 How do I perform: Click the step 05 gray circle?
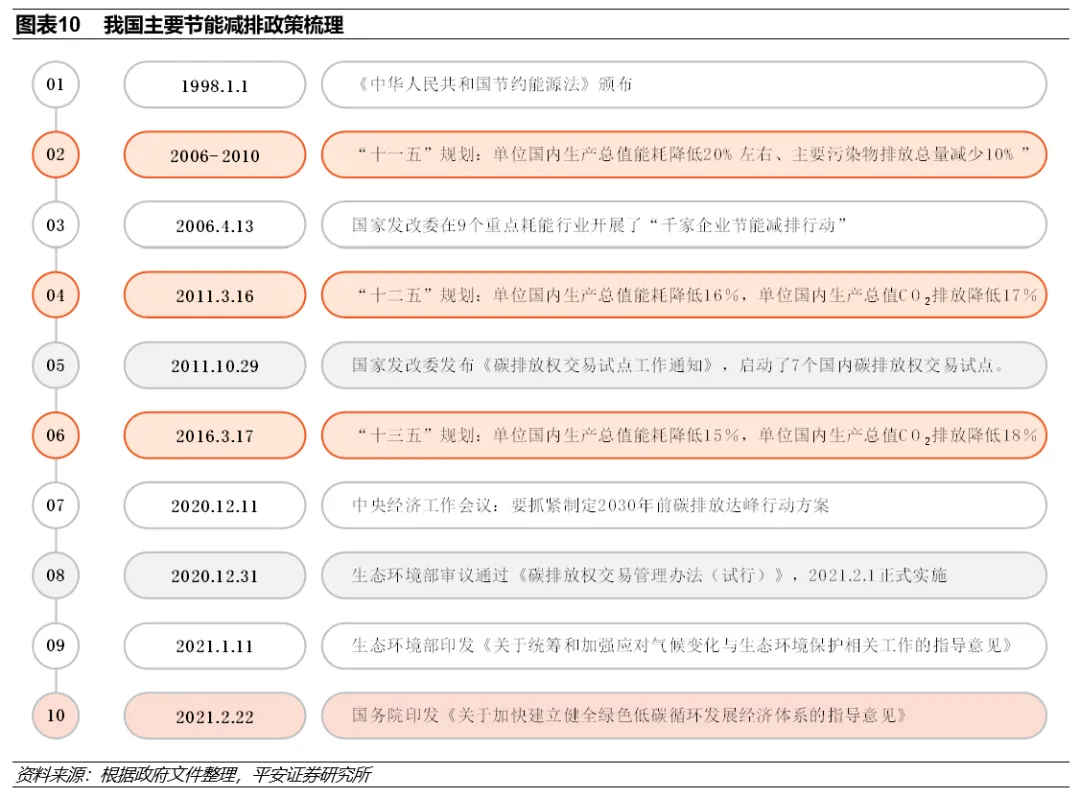(55, 365)
